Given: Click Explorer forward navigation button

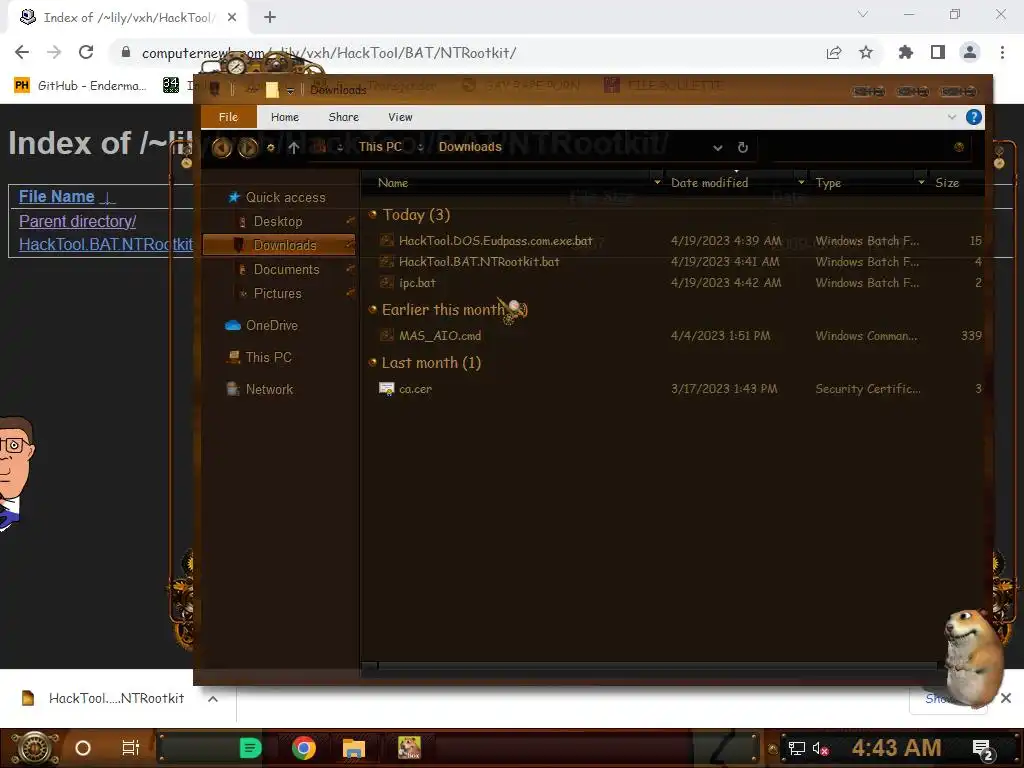Looking at the screenshot, I should point(248,148).
